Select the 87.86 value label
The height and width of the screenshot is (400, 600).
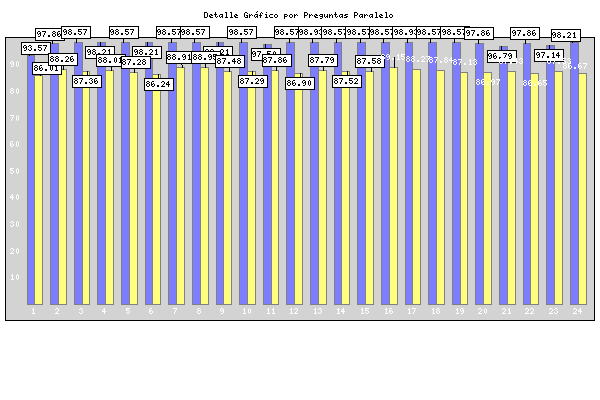[276, 60]
